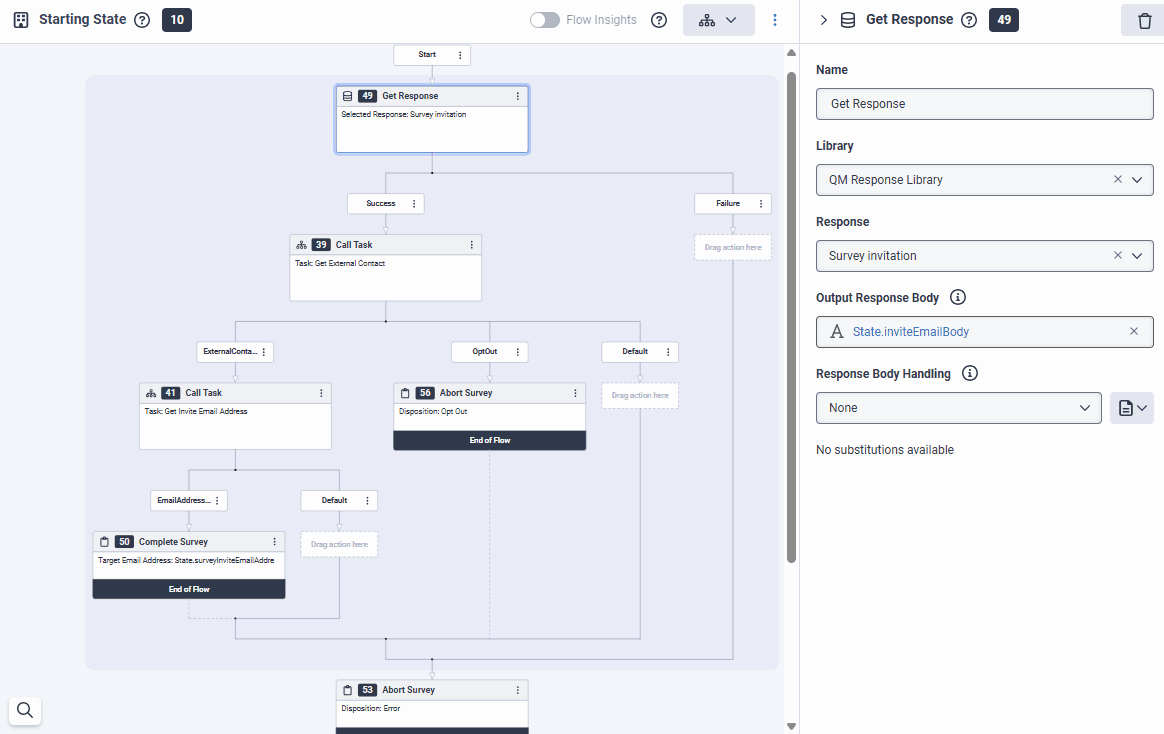Remove the State.inviteEmailBody variable
The width and height of the screenshot is (1164, 734).
point(1134,332)
